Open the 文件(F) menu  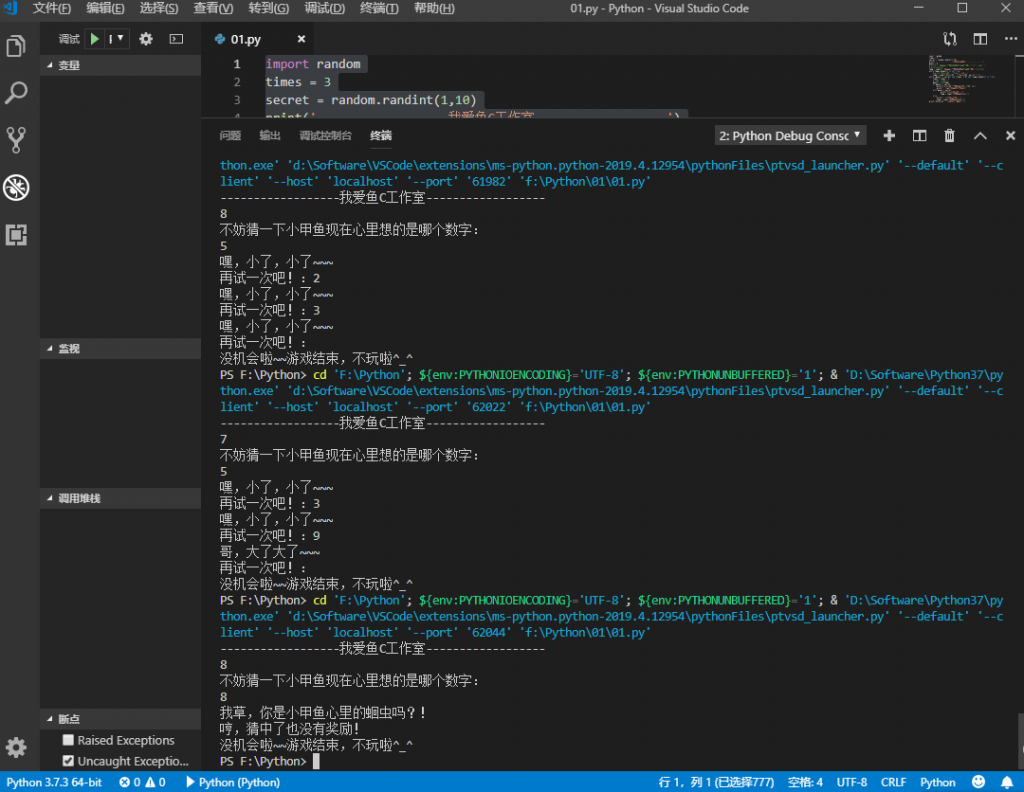52,8
